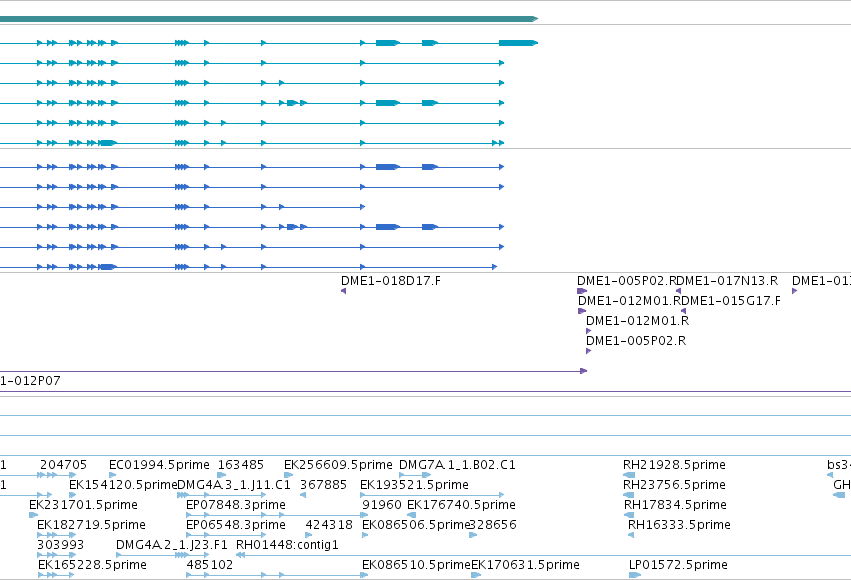851x580 pixels.
Task: Select the DME1-018D17.F feature label
Action: coord(391,281)
